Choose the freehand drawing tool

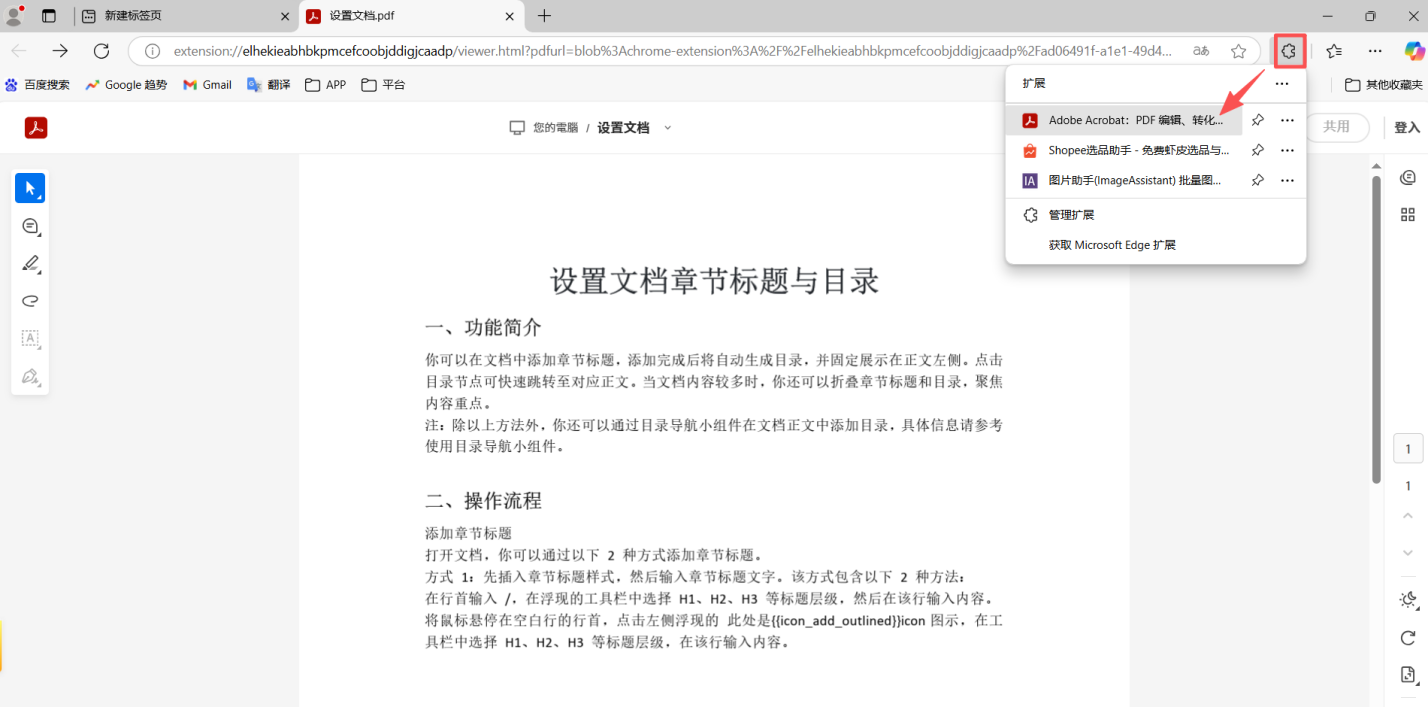[x=30, y=300]
